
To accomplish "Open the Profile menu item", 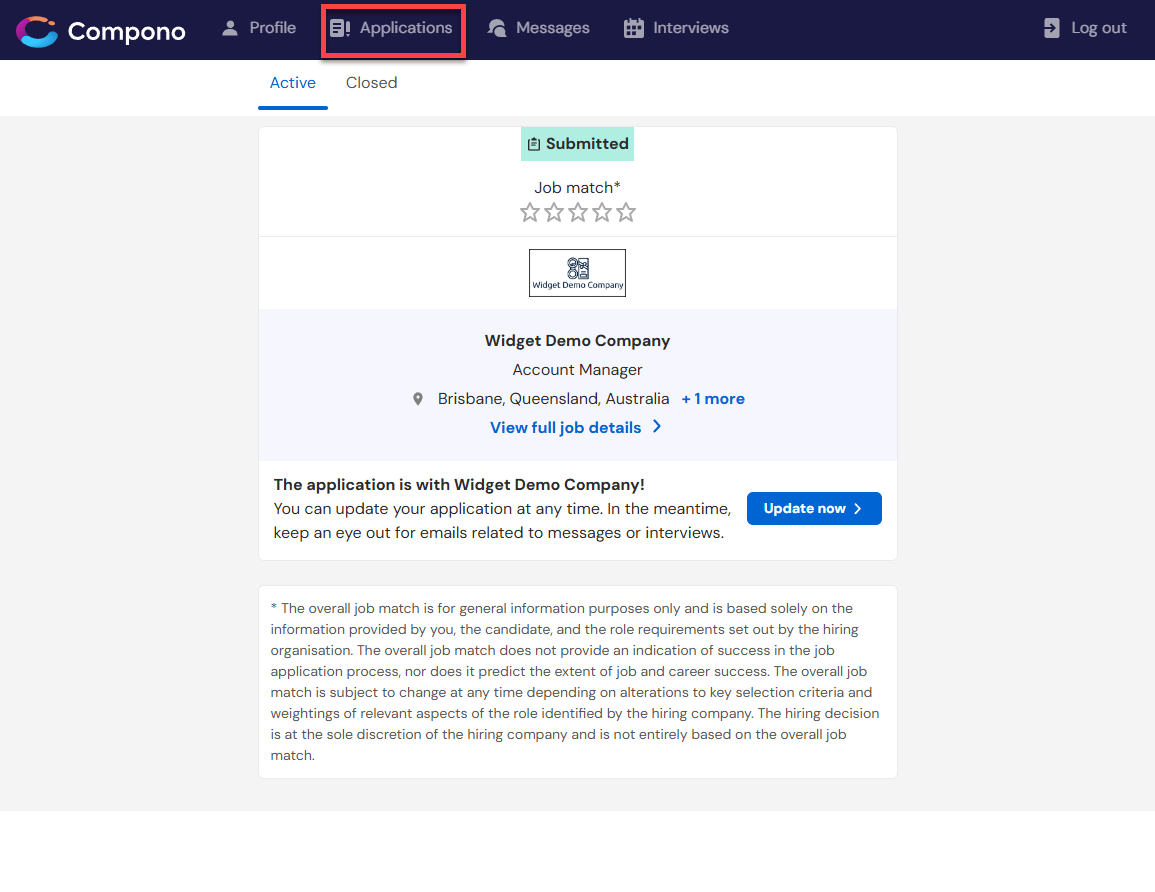I will click(259, 28).
